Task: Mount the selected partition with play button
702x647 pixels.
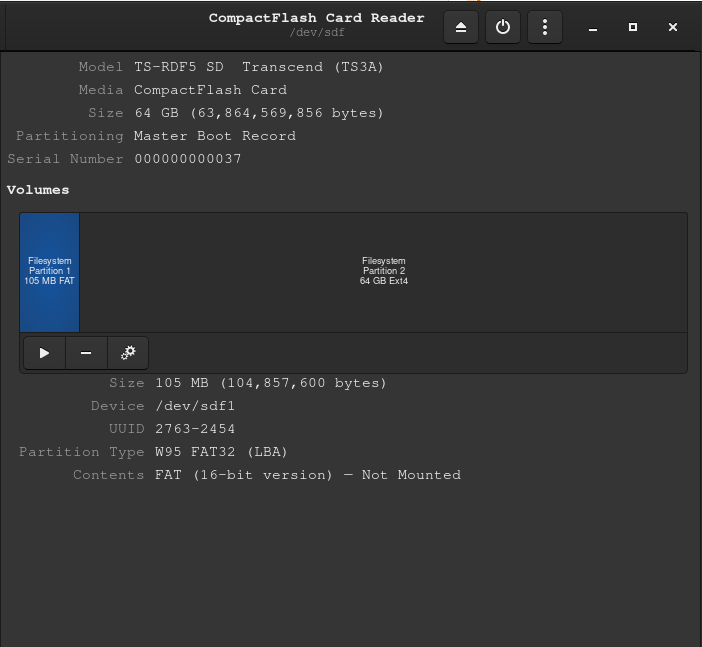Action: 44,353
